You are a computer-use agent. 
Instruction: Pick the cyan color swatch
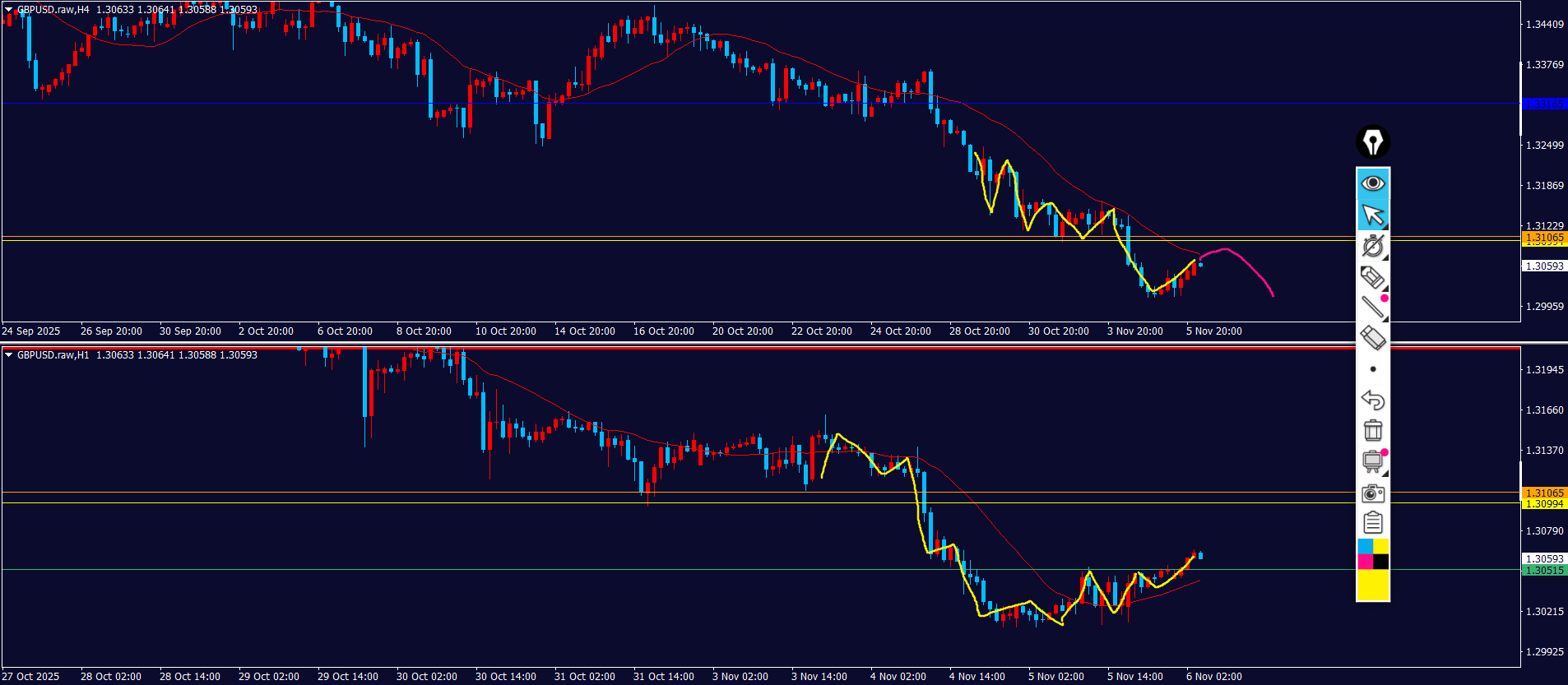point(1365,547)
